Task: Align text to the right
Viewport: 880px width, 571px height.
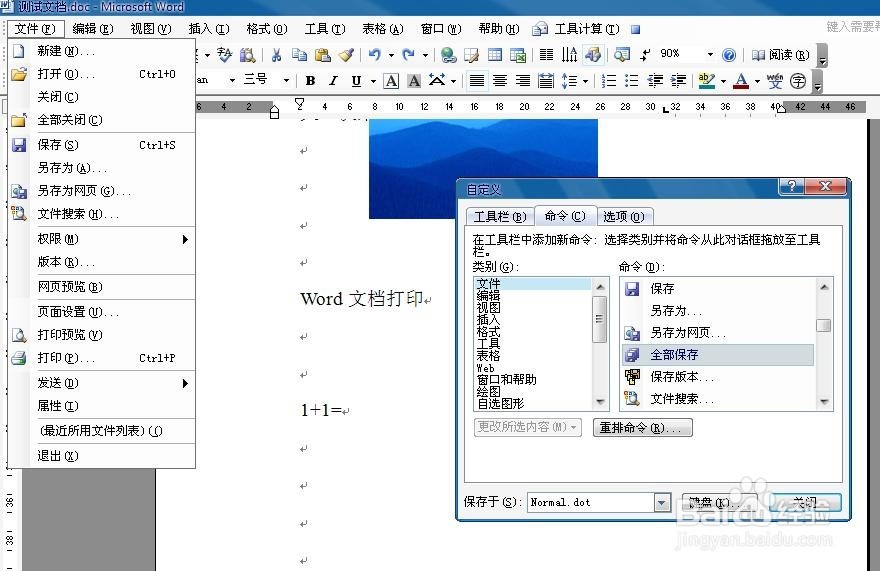Action: pos(523,81)
